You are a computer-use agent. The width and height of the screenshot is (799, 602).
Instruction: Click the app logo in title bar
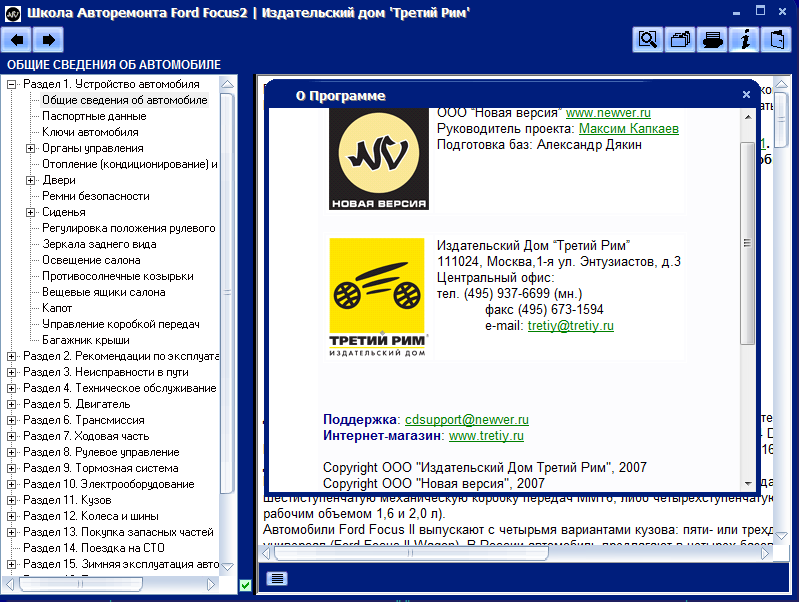(x=13, y=14)
